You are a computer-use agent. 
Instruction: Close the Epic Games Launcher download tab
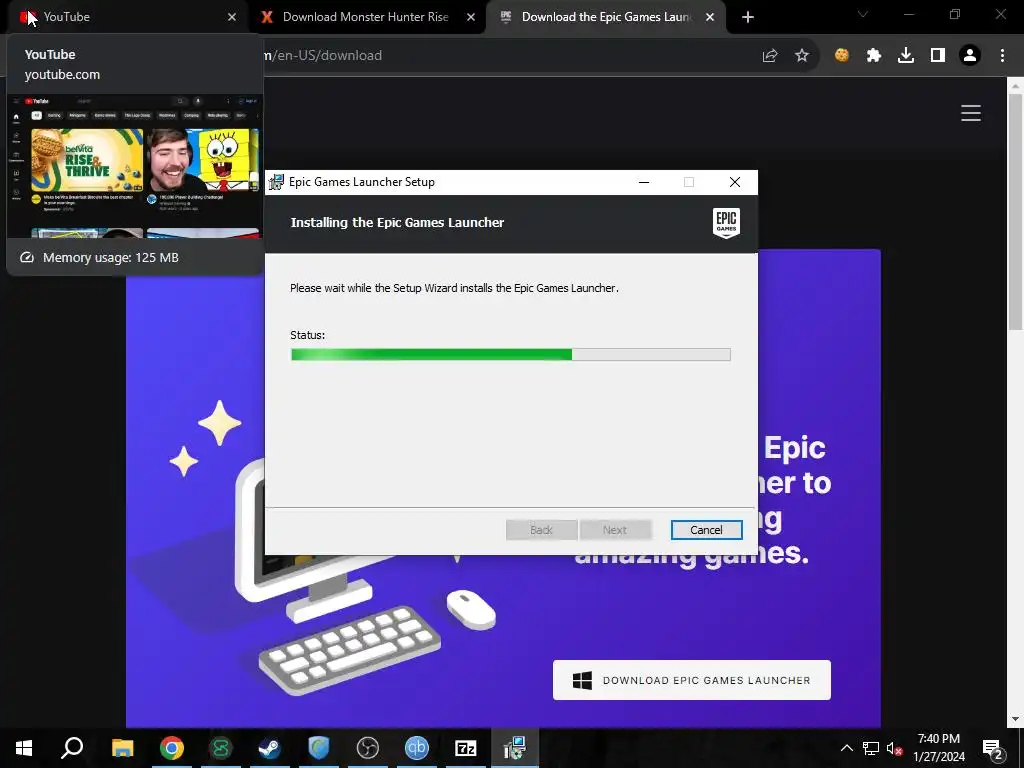tap(710, 17)
